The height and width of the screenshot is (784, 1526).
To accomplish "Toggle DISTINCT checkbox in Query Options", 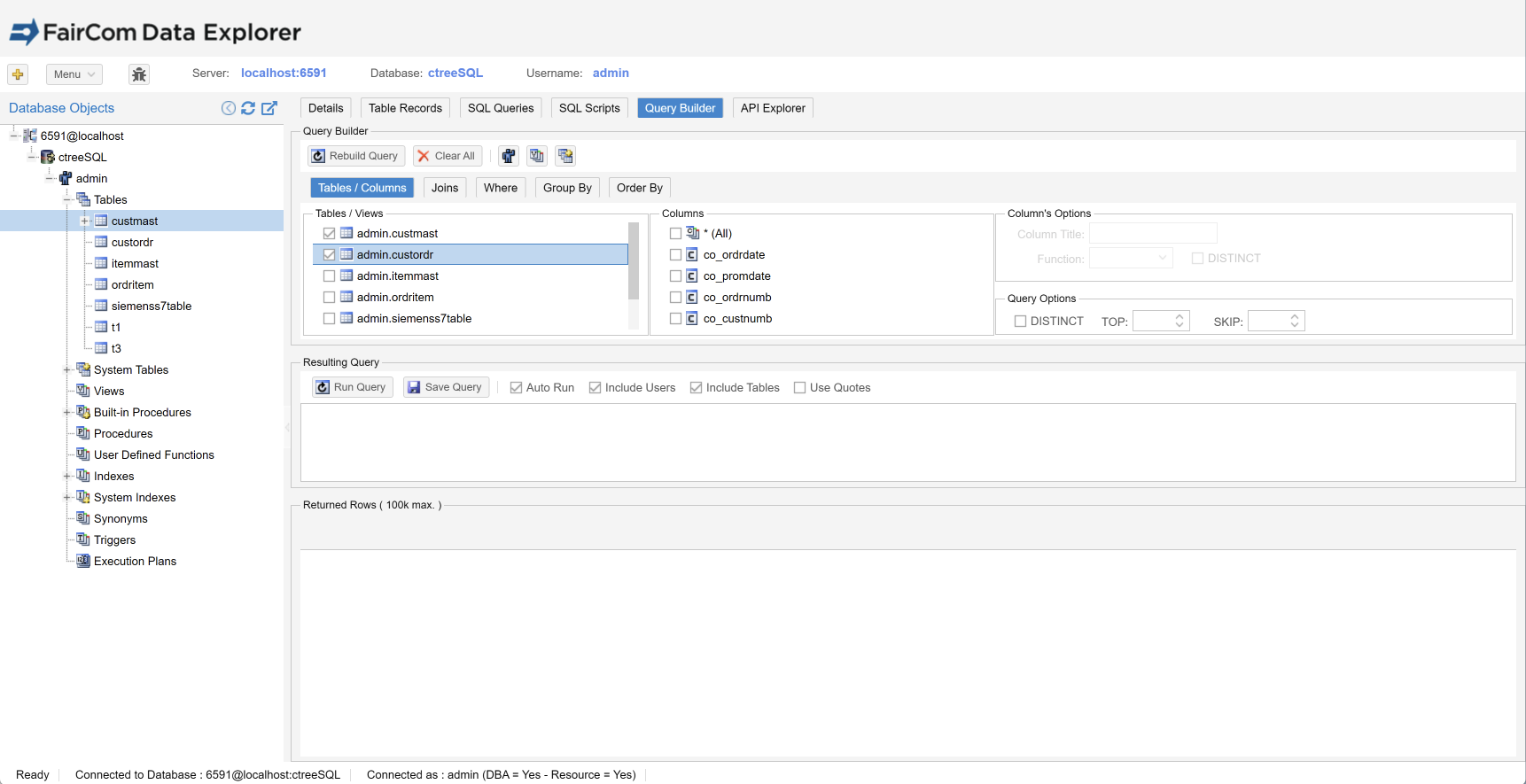I will click(x=1020, y=322).
